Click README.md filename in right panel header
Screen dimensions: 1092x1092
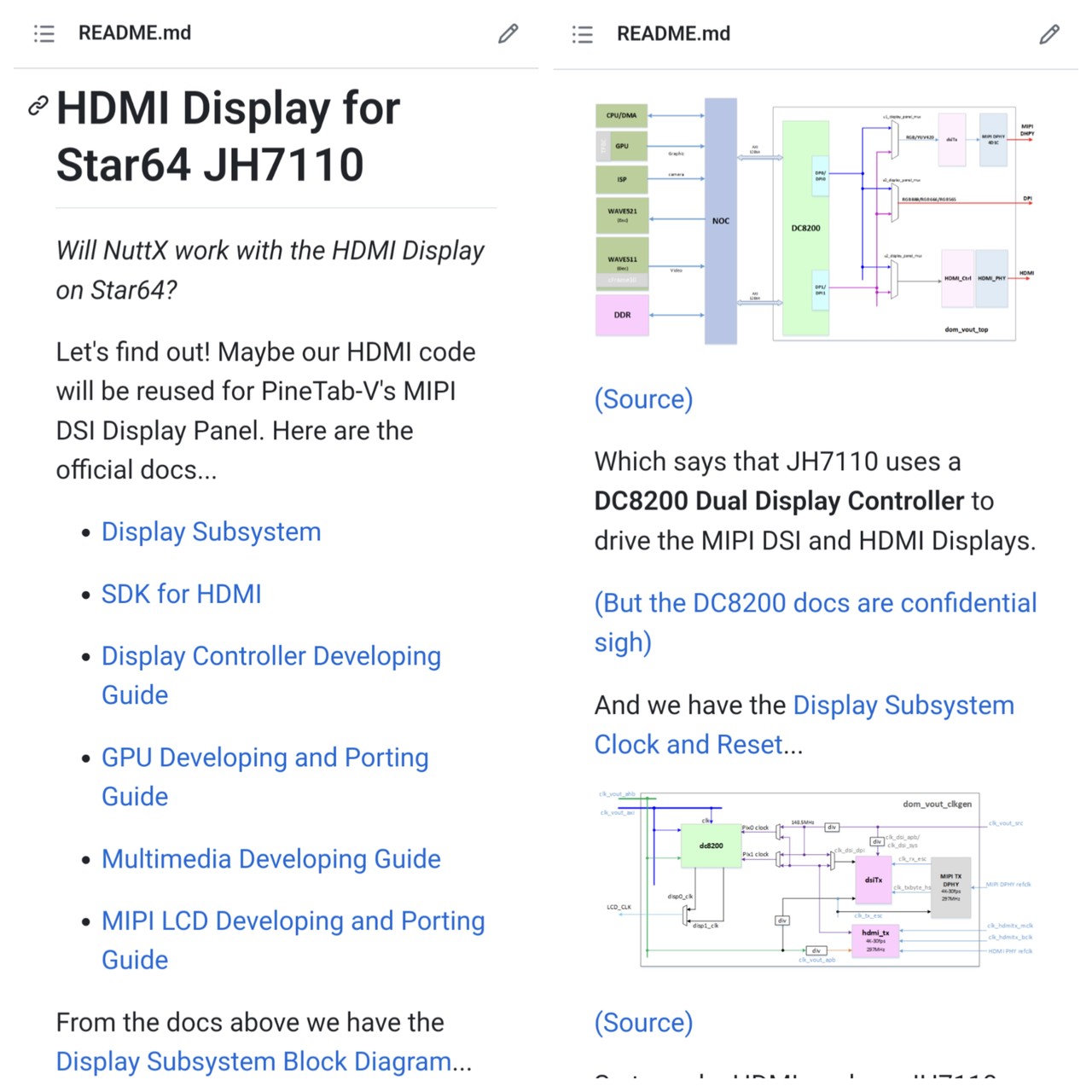click(673, 34)
